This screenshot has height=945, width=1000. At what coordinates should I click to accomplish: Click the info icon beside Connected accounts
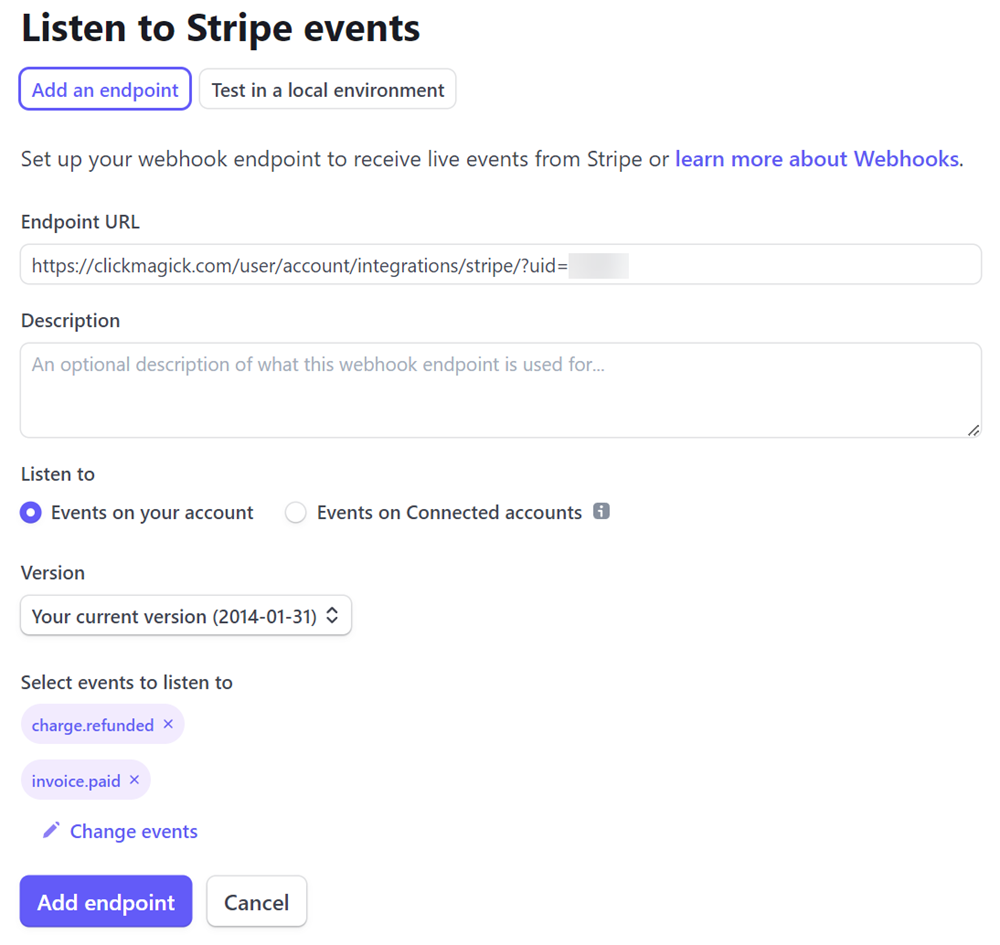click(601, 512)
